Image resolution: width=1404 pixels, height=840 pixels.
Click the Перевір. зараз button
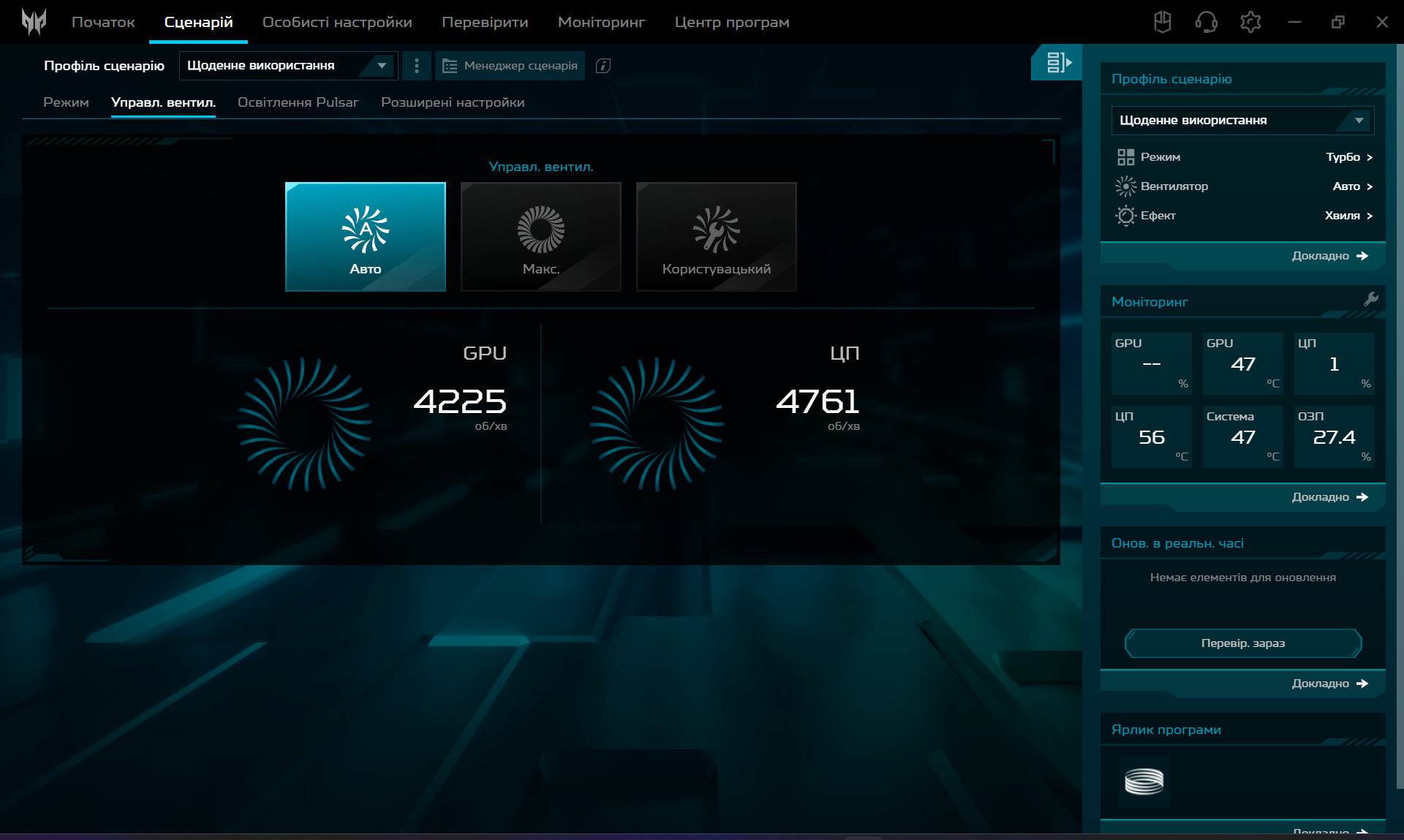click(1242, 643)
